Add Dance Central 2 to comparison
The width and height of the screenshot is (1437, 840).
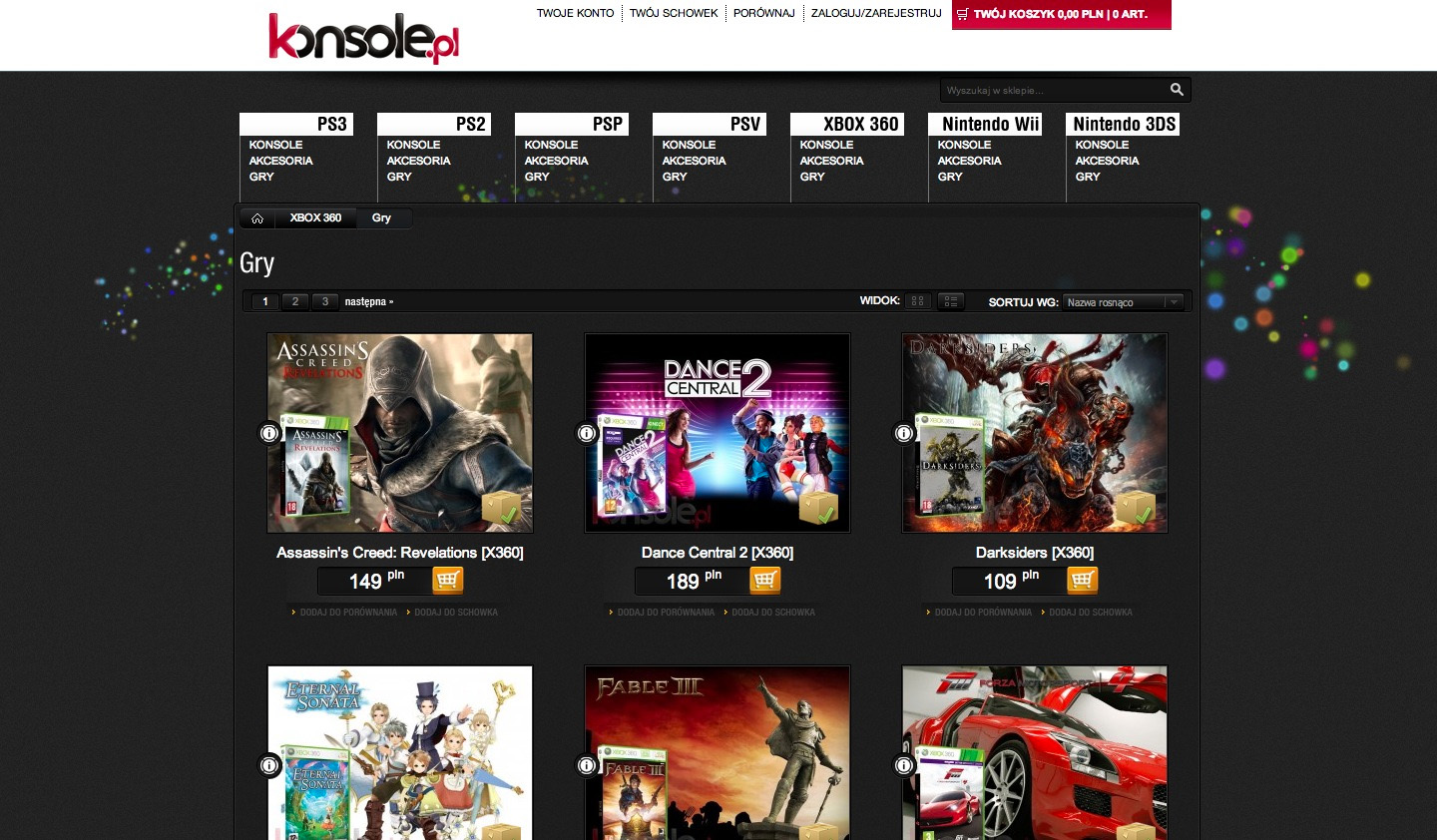point(666,613)
